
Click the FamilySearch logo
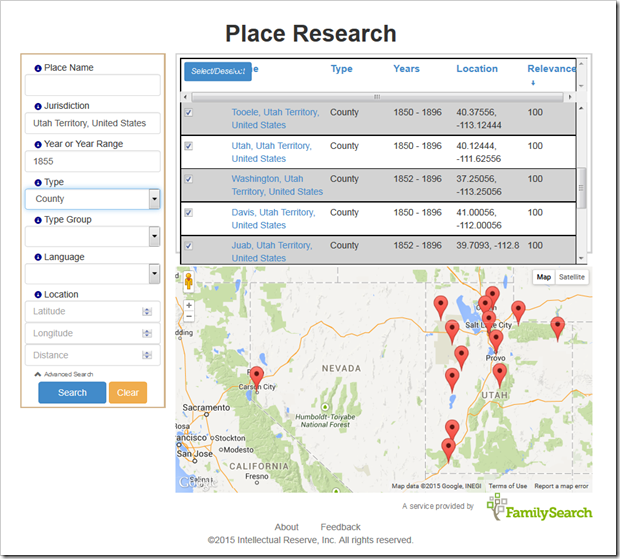point(539,507)
